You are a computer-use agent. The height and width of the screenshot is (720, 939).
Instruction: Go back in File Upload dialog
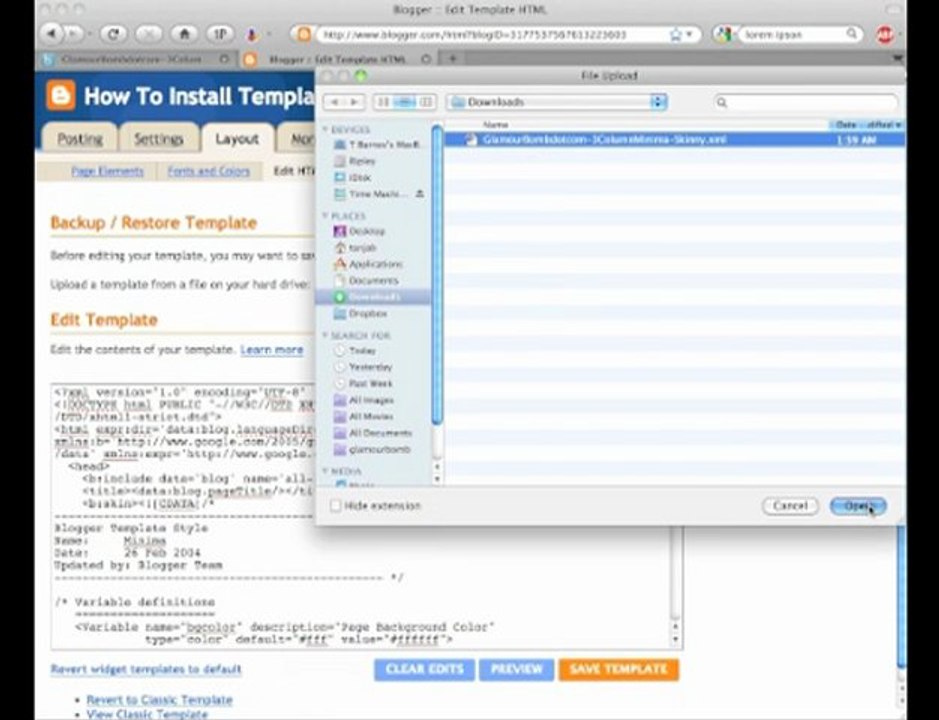pyautogui.click(x=335, y=102)
